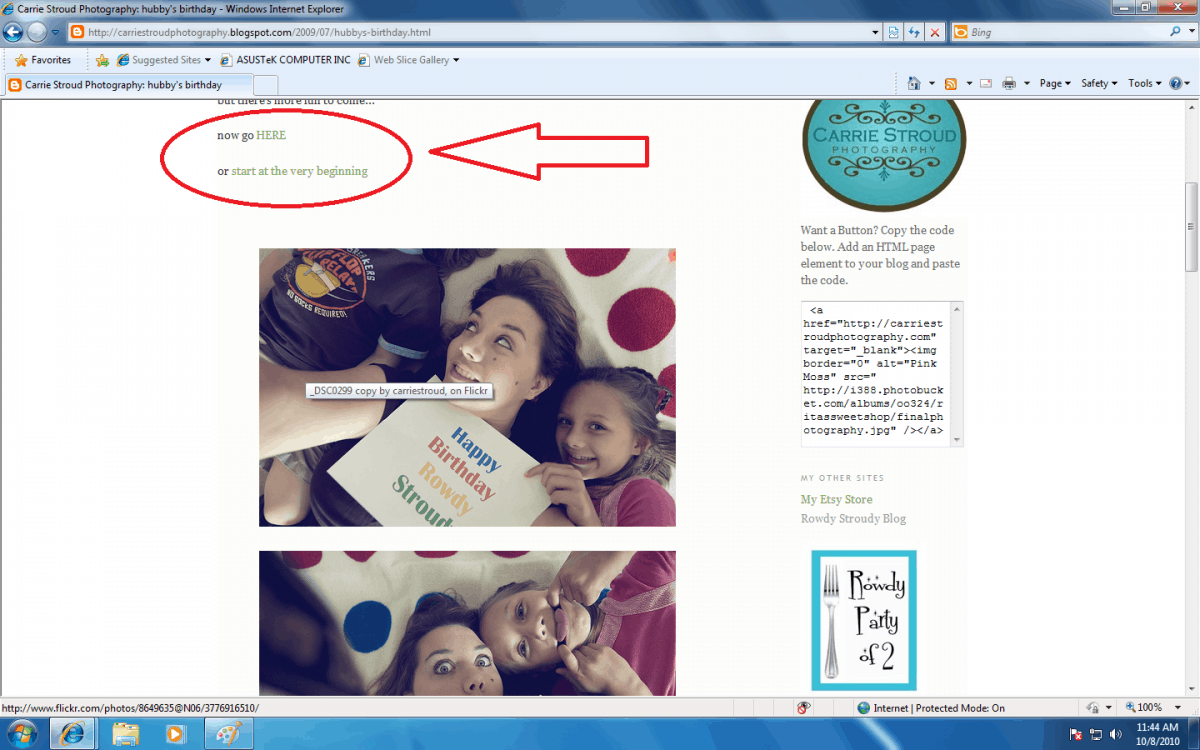
Task: Open the Rowdy Stroudy Blog link
Action: (853, 519)
